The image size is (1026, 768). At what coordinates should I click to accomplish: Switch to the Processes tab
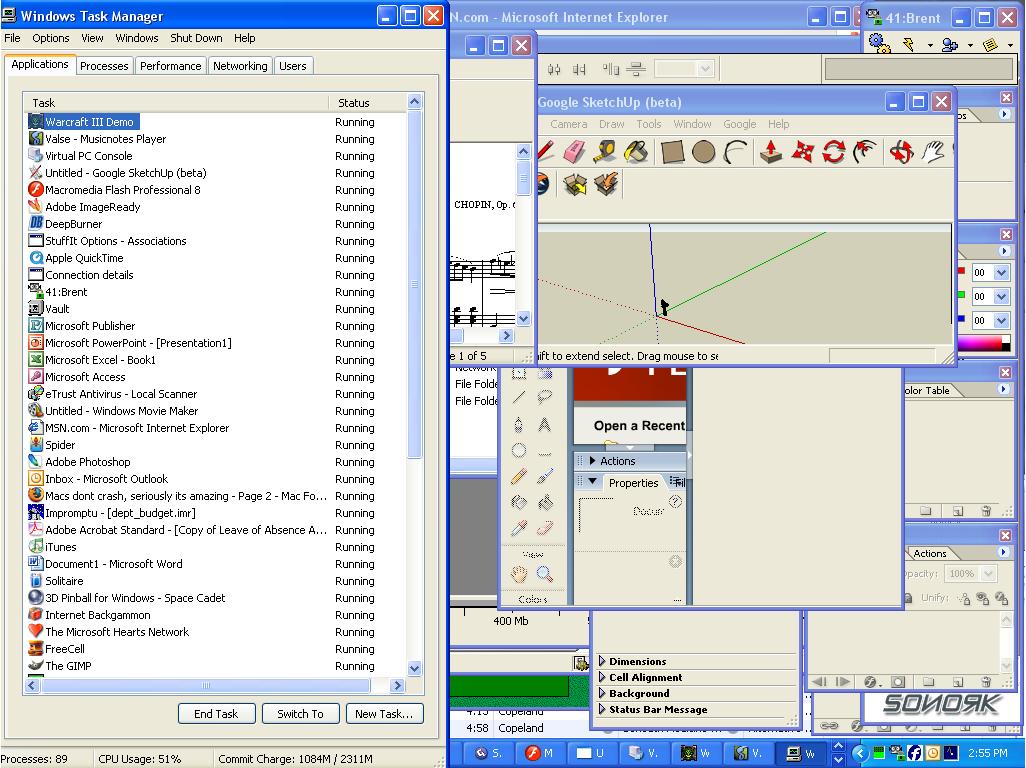click(104, 65)
